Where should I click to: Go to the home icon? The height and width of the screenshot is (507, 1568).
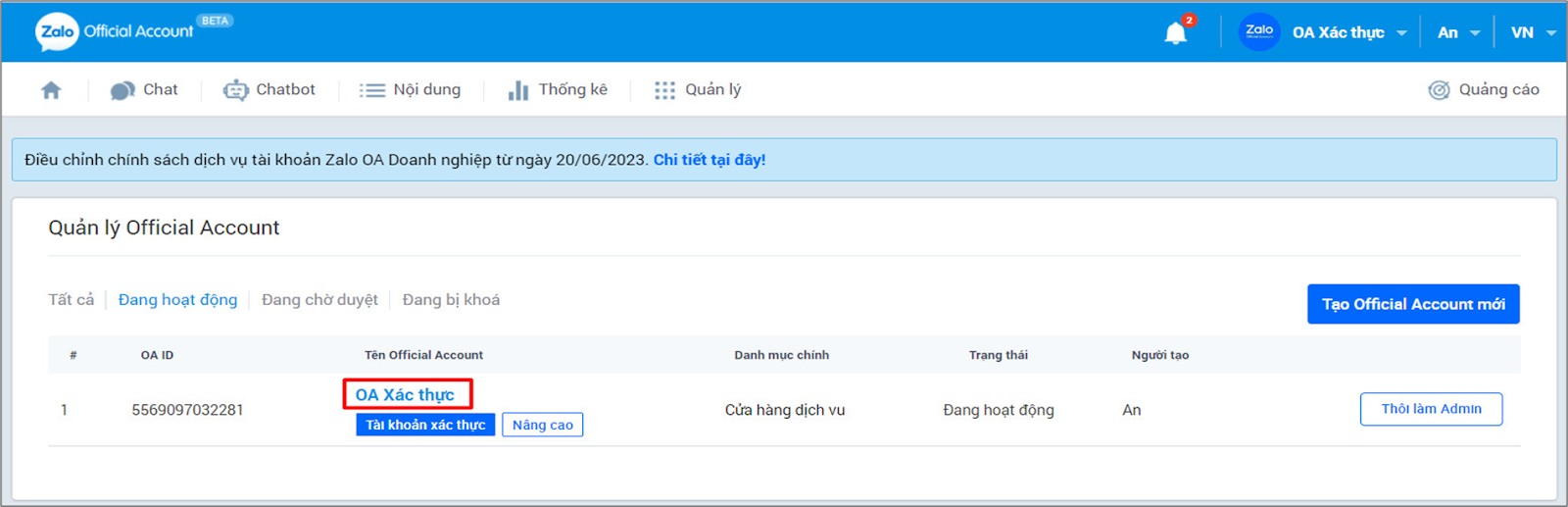51,90
